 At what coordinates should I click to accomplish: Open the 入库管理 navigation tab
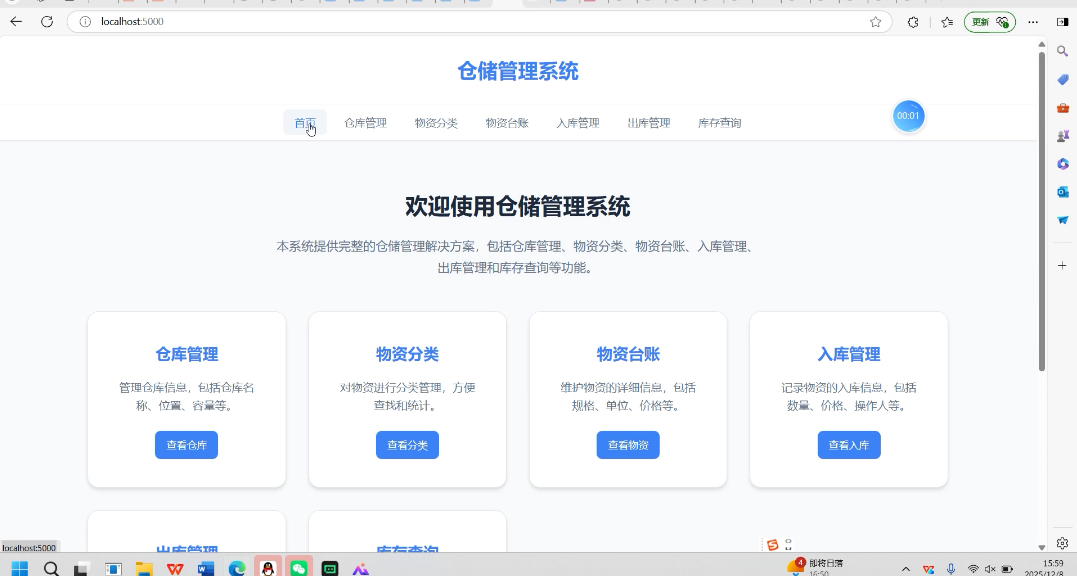tap(578, 123)
